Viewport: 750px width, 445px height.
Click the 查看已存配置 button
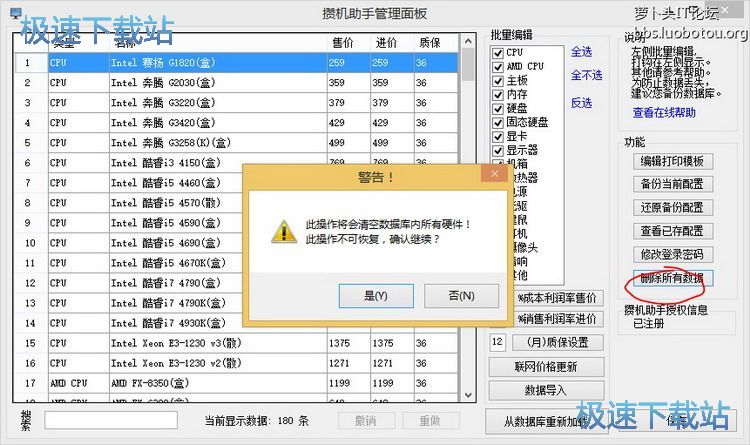point(673,231)
